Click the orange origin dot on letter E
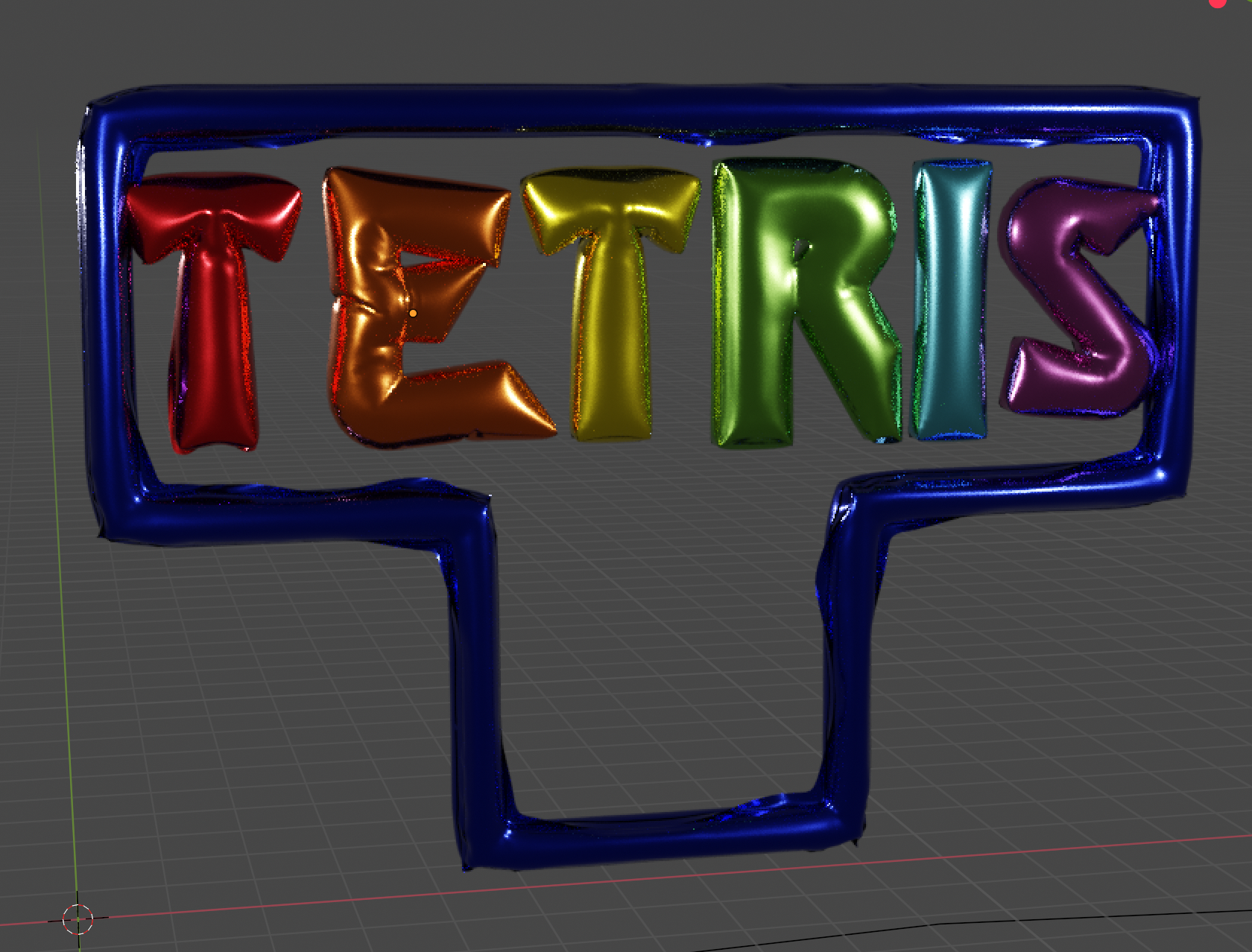This screenshot has width=1252, height=952. coord(413,314)
